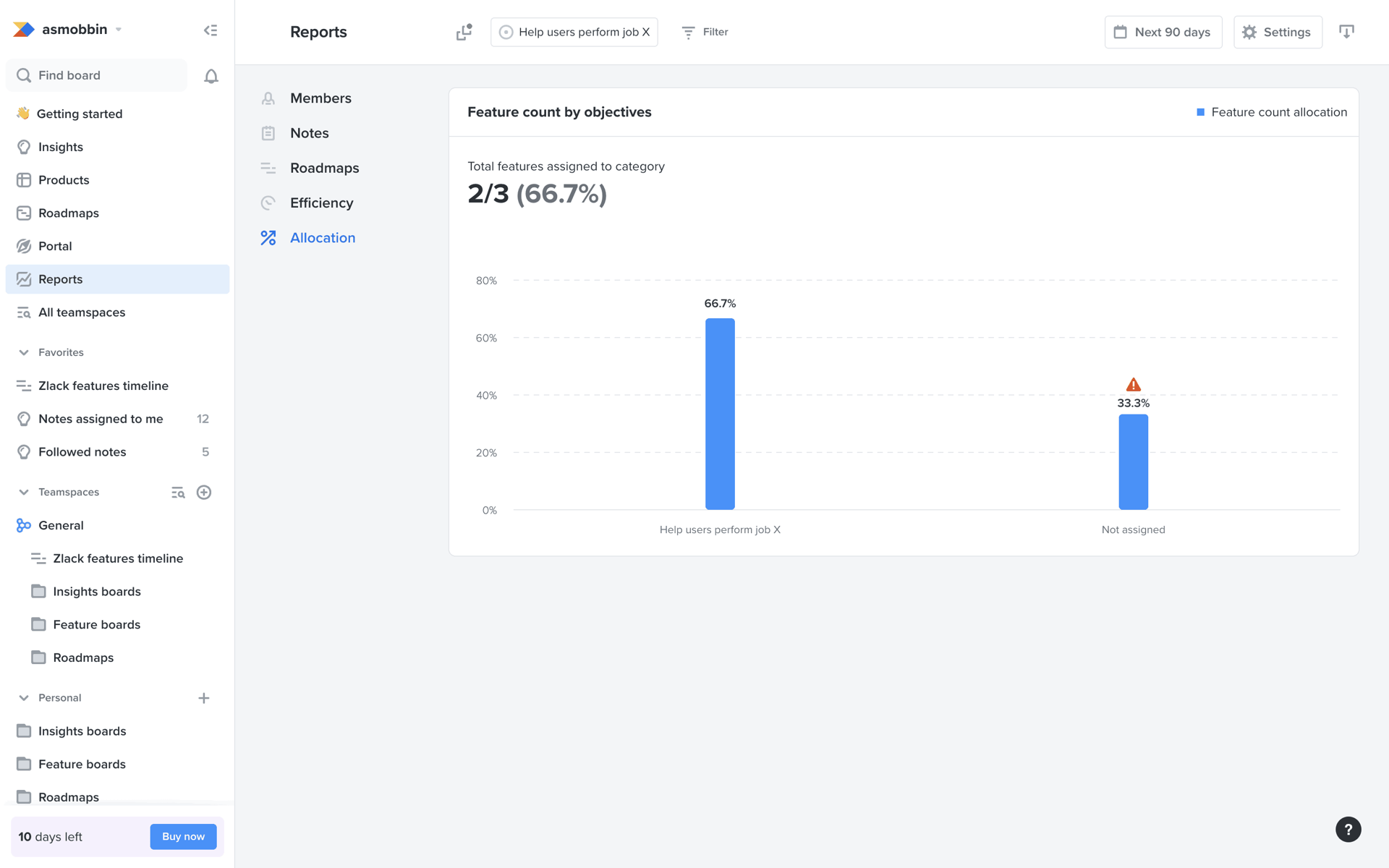Image resolution: width=1389 pixels, height=868 pixels.
Task: Open Zlack features timeline under General
Action: coord(117,558)
